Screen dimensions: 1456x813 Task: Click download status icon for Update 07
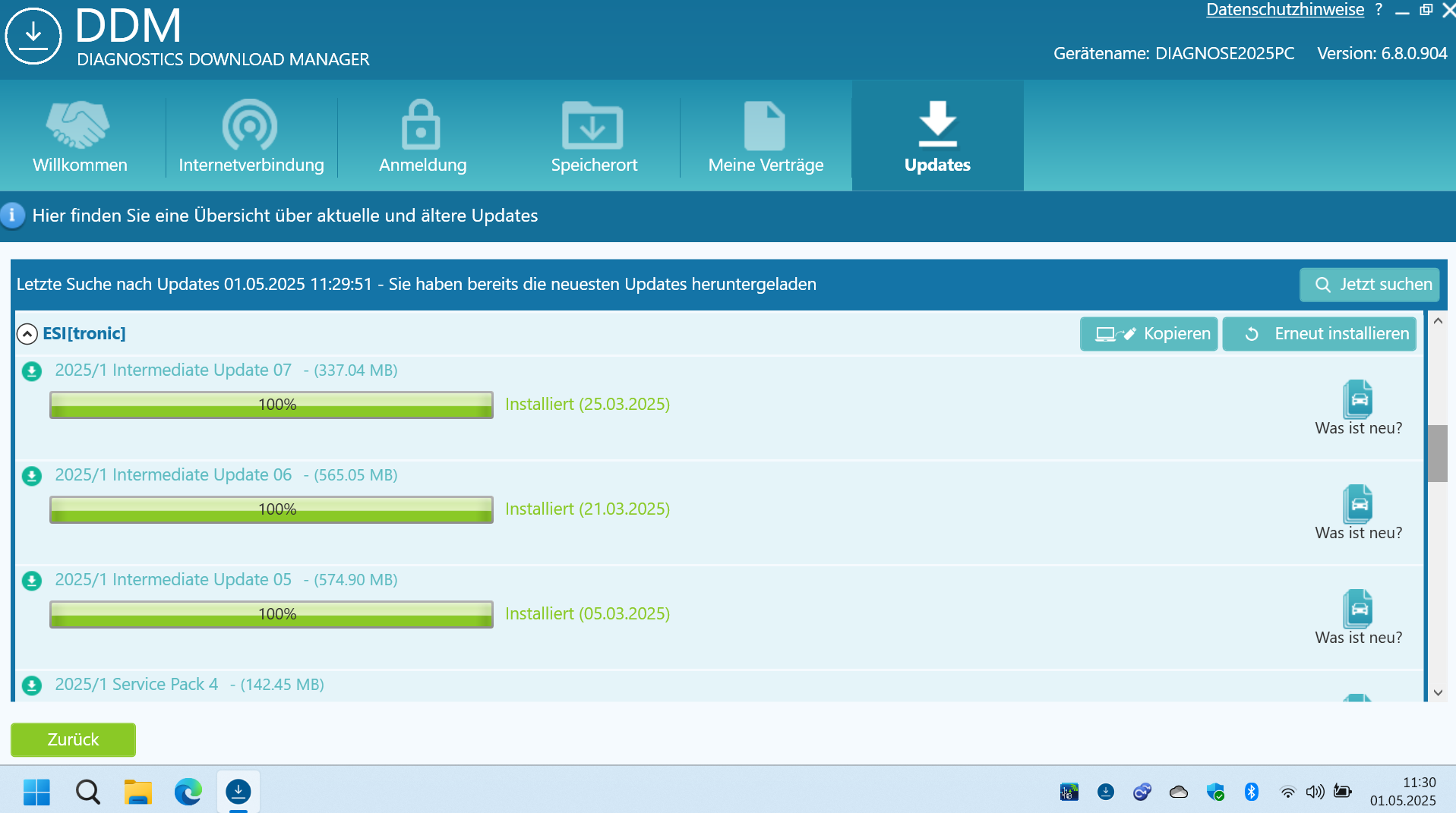click(x=32, y=371)
